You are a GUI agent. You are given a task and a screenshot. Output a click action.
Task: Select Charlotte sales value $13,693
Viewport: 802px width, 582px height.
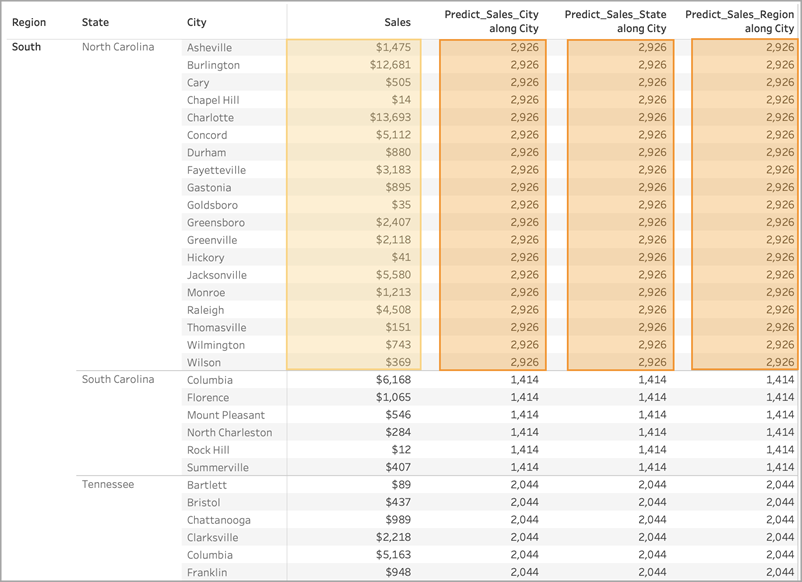[390, 117]
